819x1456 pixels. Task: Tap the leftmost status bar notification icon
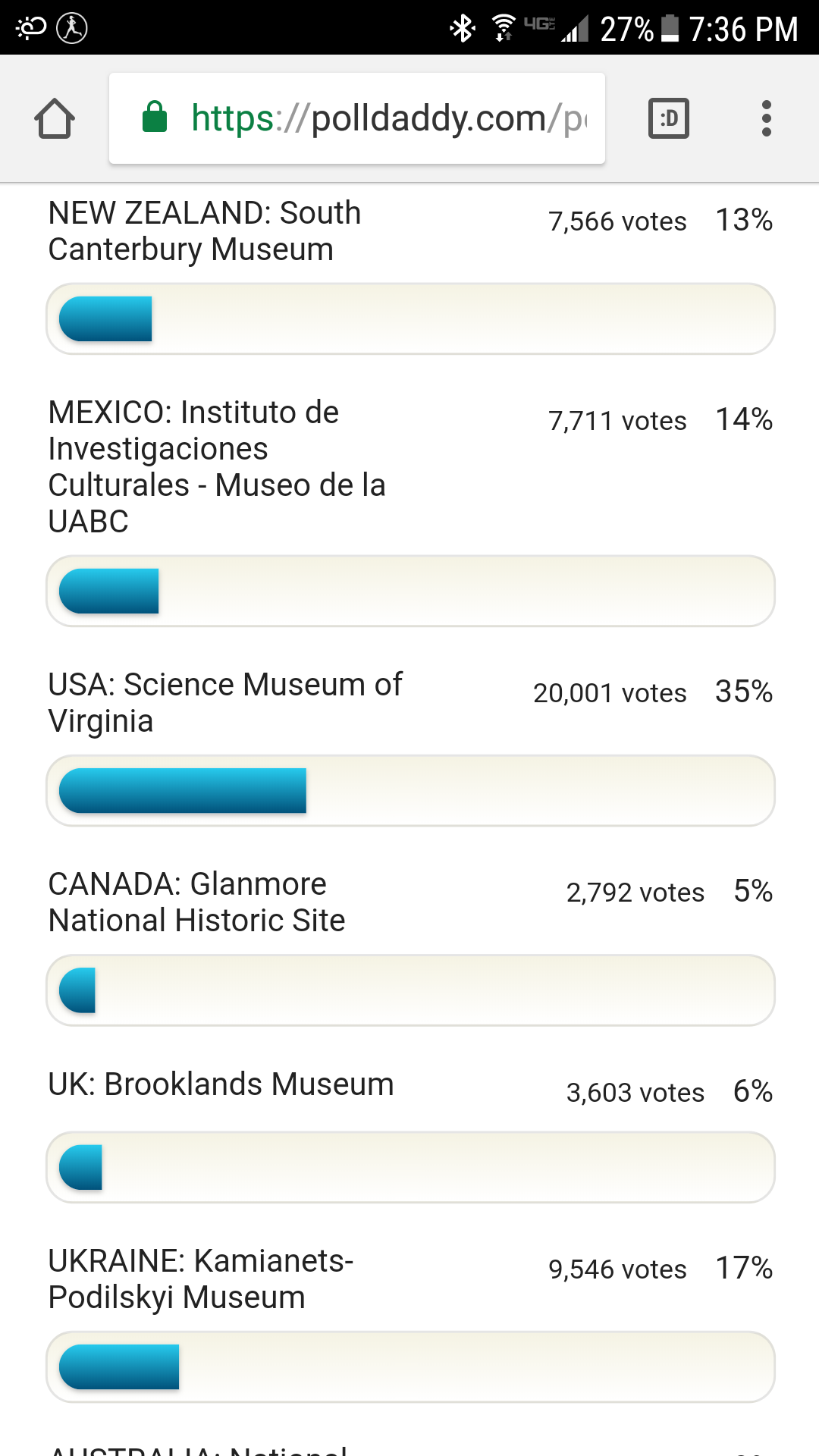(31, 28)
